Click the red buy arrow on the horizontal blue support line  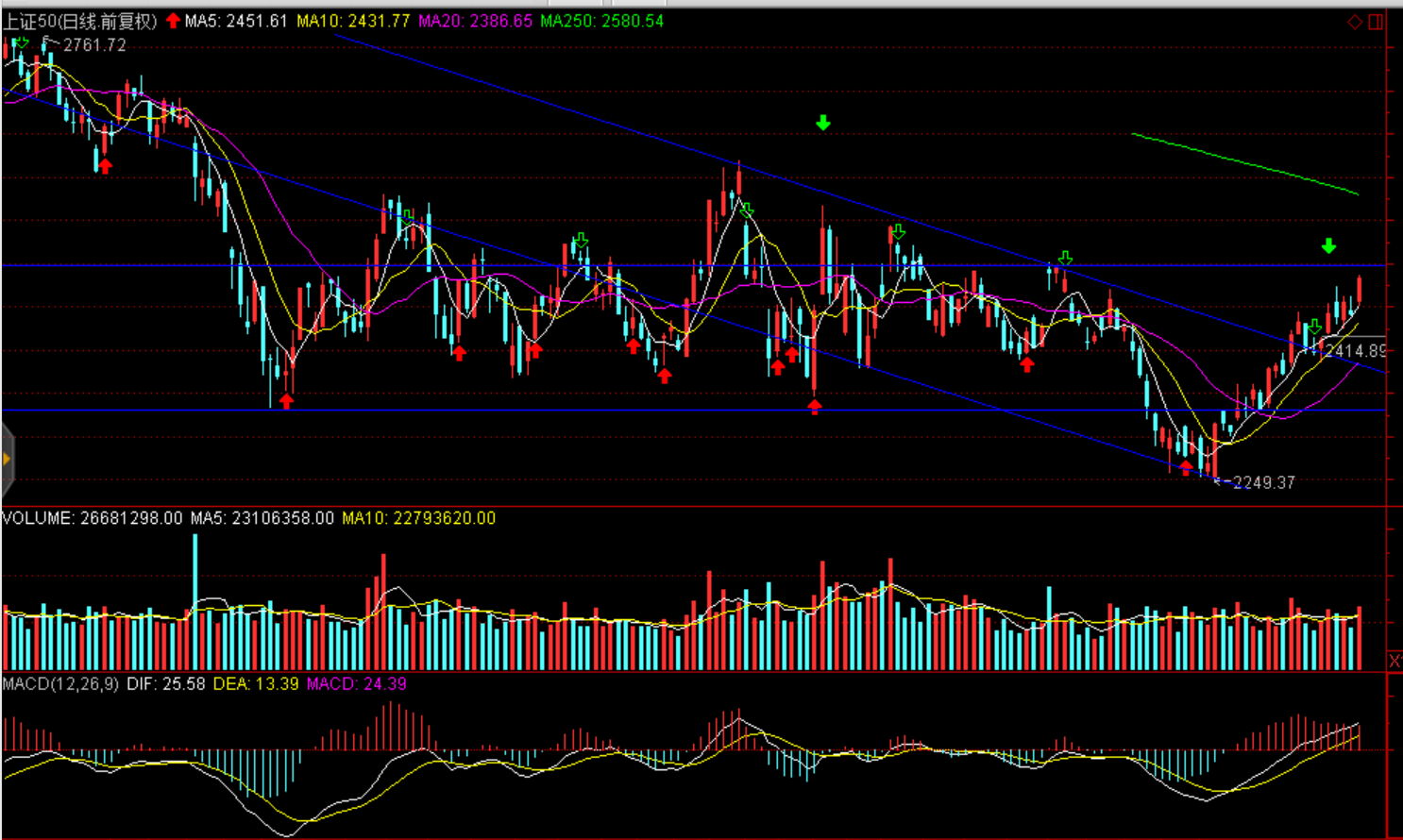pyautogui.click(x=815, y=407)
